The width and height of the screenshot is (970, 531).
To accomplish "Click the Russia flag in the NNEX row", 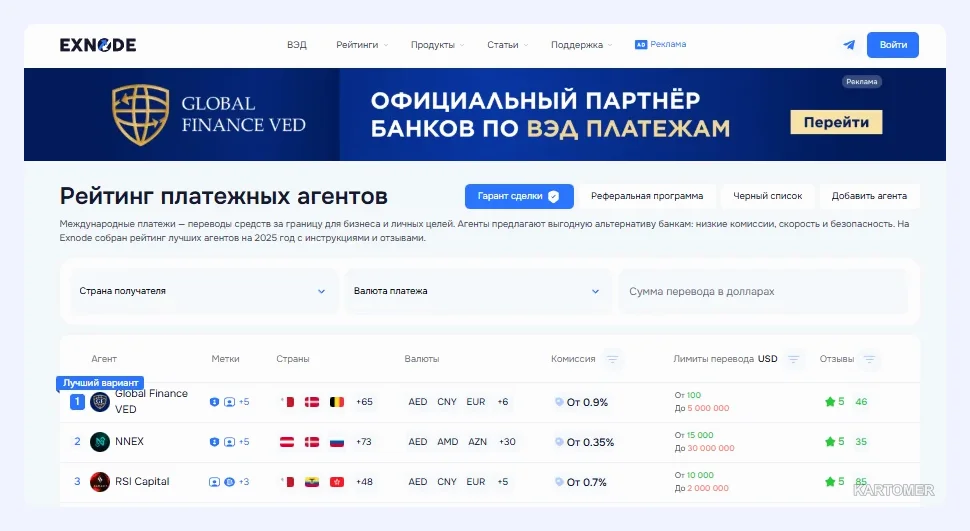I will click(337, 442).
